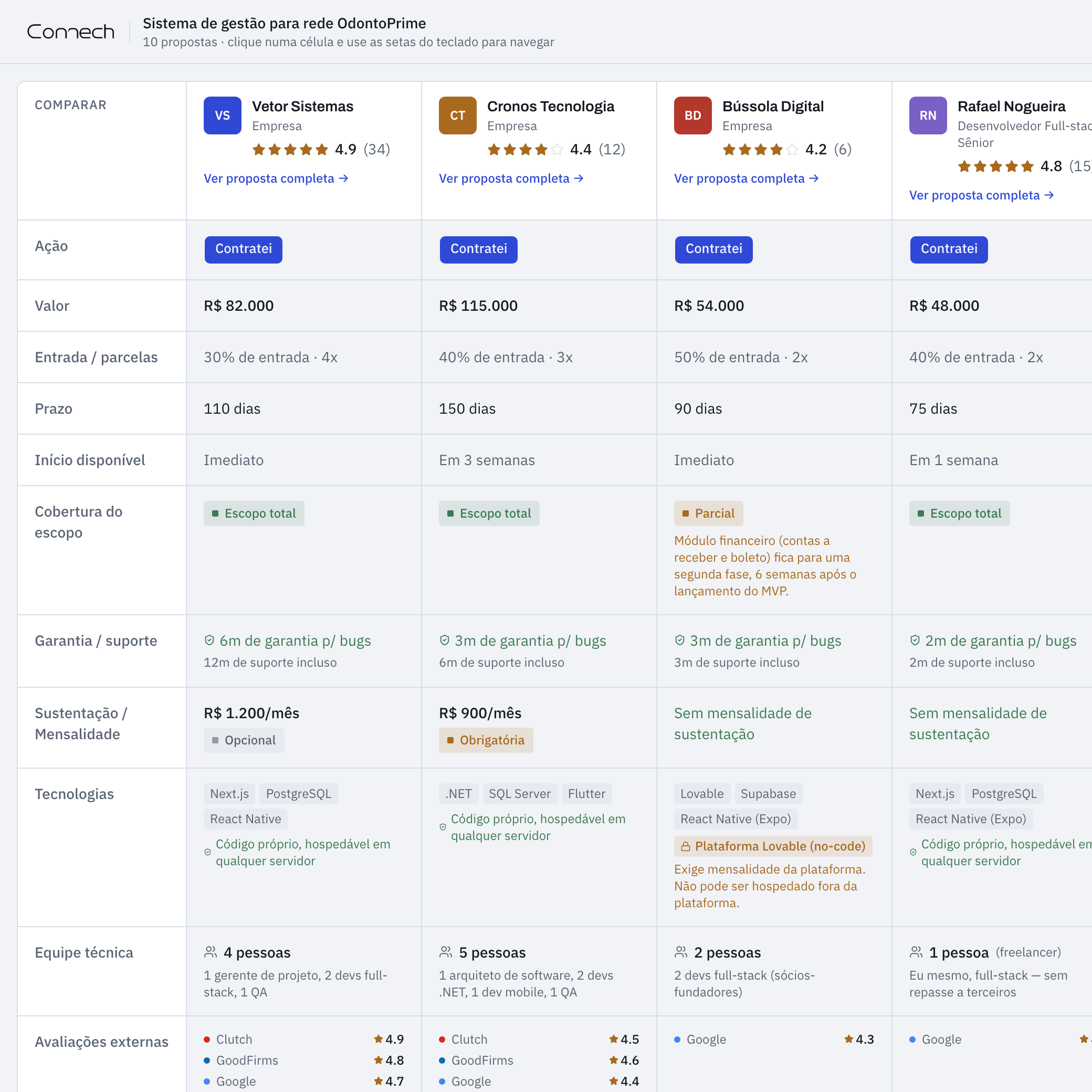
Task: Click the Parcial scope badge
Action: pos(708,513)
